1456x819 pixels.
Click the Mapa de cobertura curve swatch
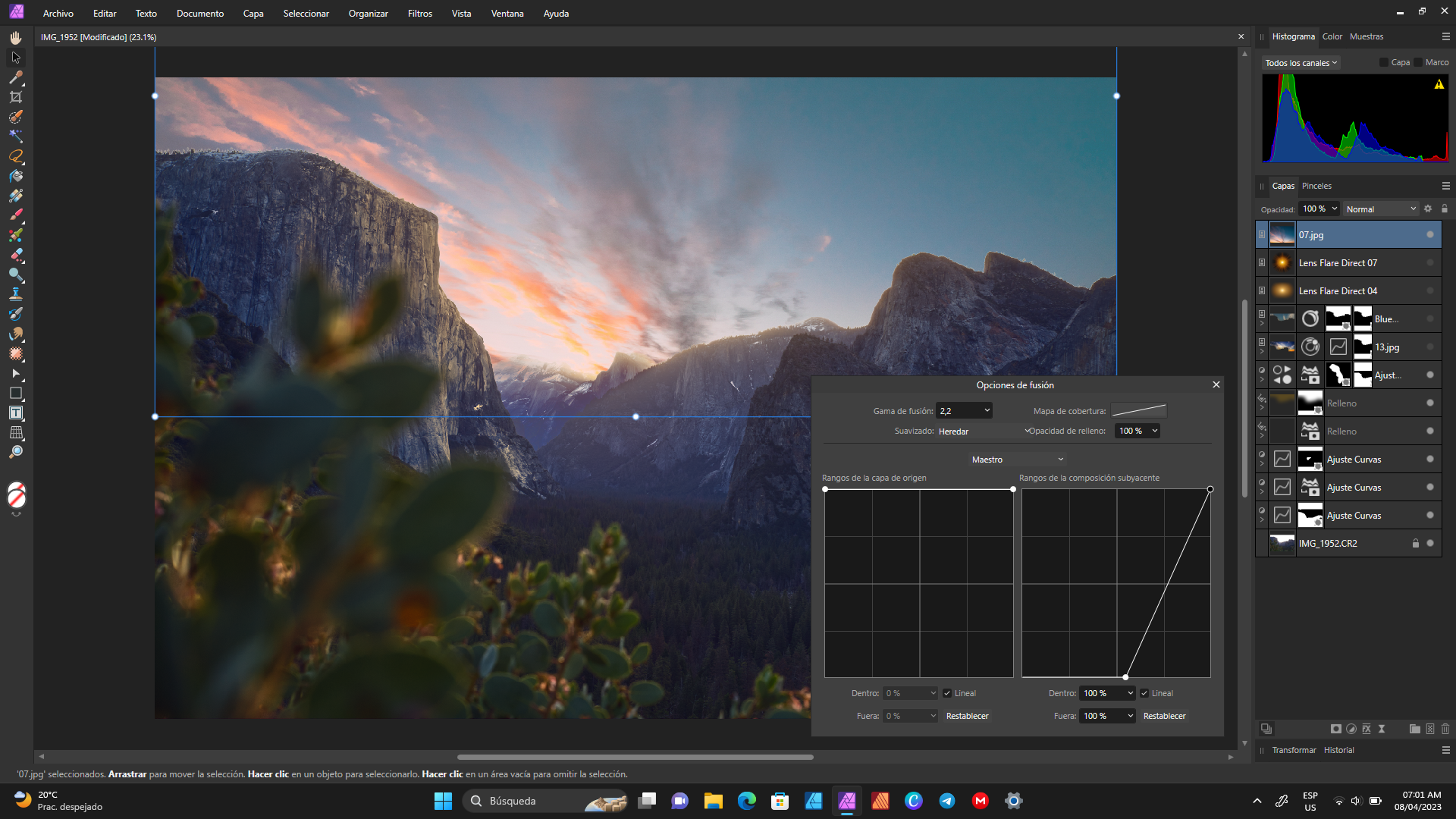[1139, 411]
